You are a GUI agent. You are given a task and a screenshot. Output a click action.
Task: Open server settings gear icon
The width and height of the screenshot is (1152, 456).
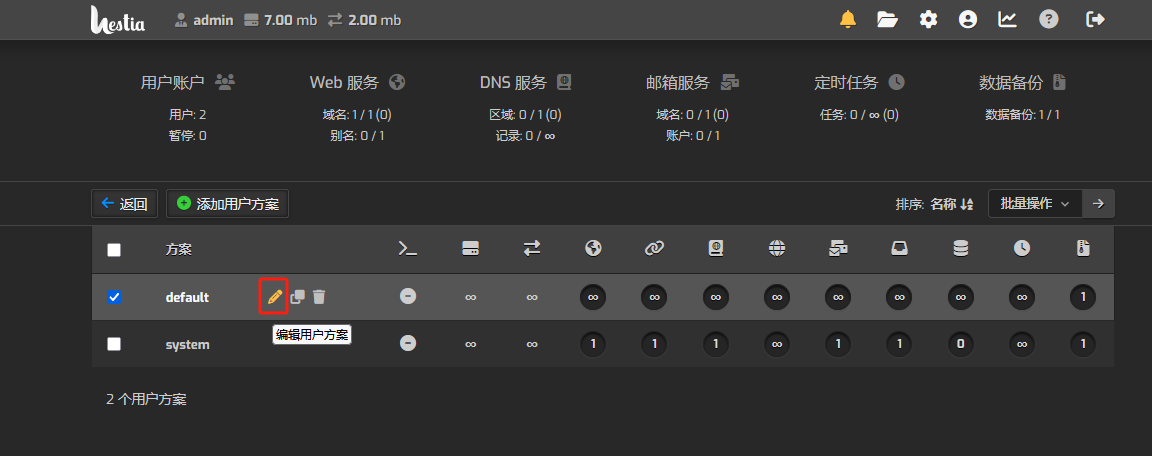[x=929, y=19]
